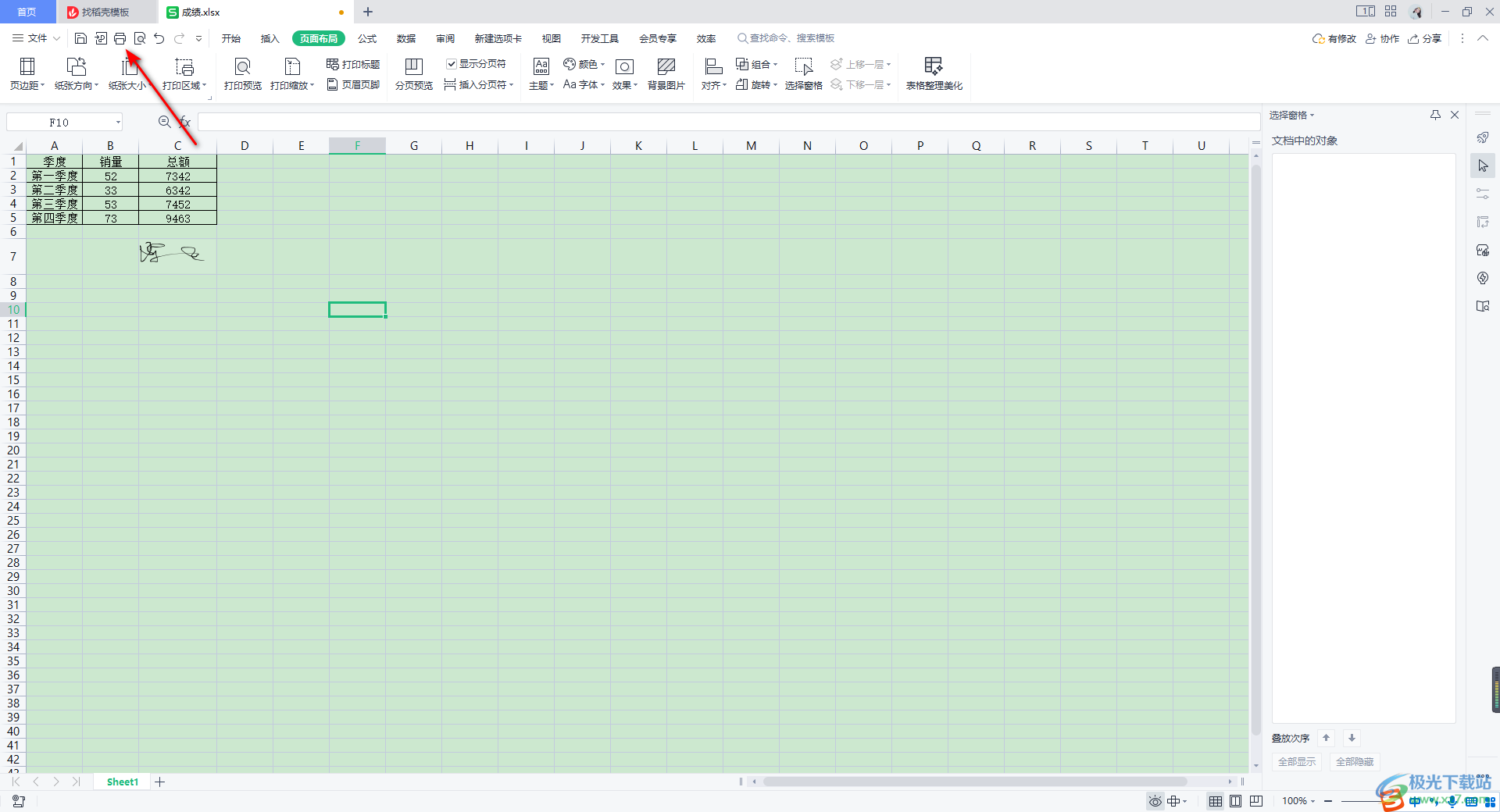
Task: Switch to page layout view in status bar
Action: tap(1236, 801)
